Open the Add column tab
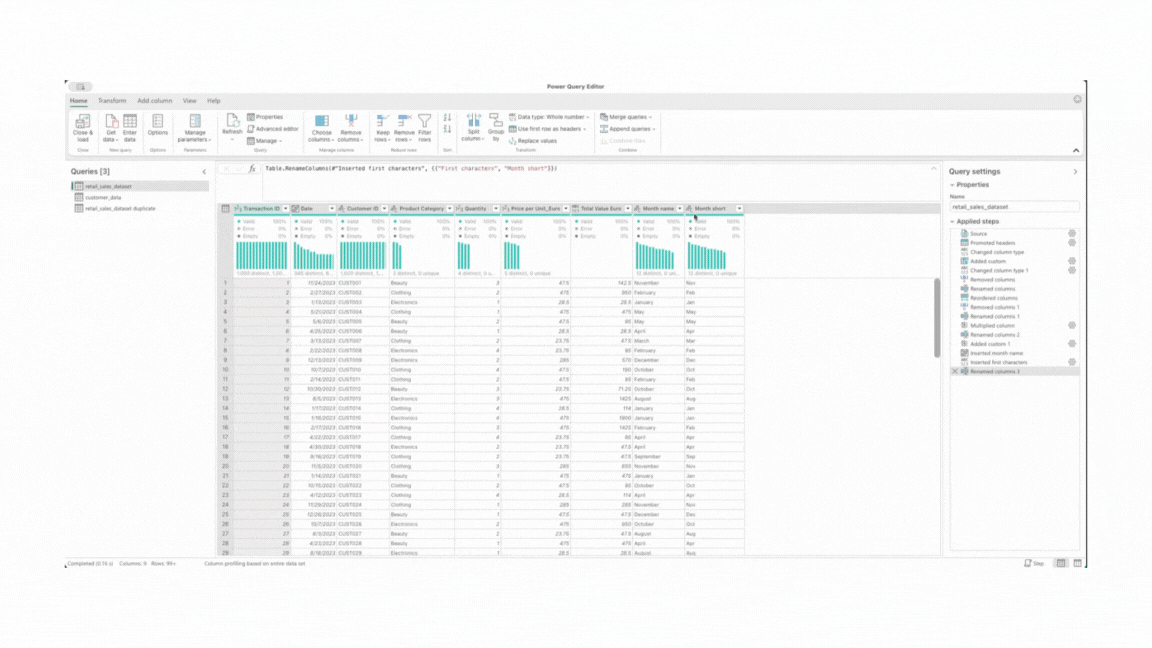Screen dimensions: 1152x648 click(154, 101)
